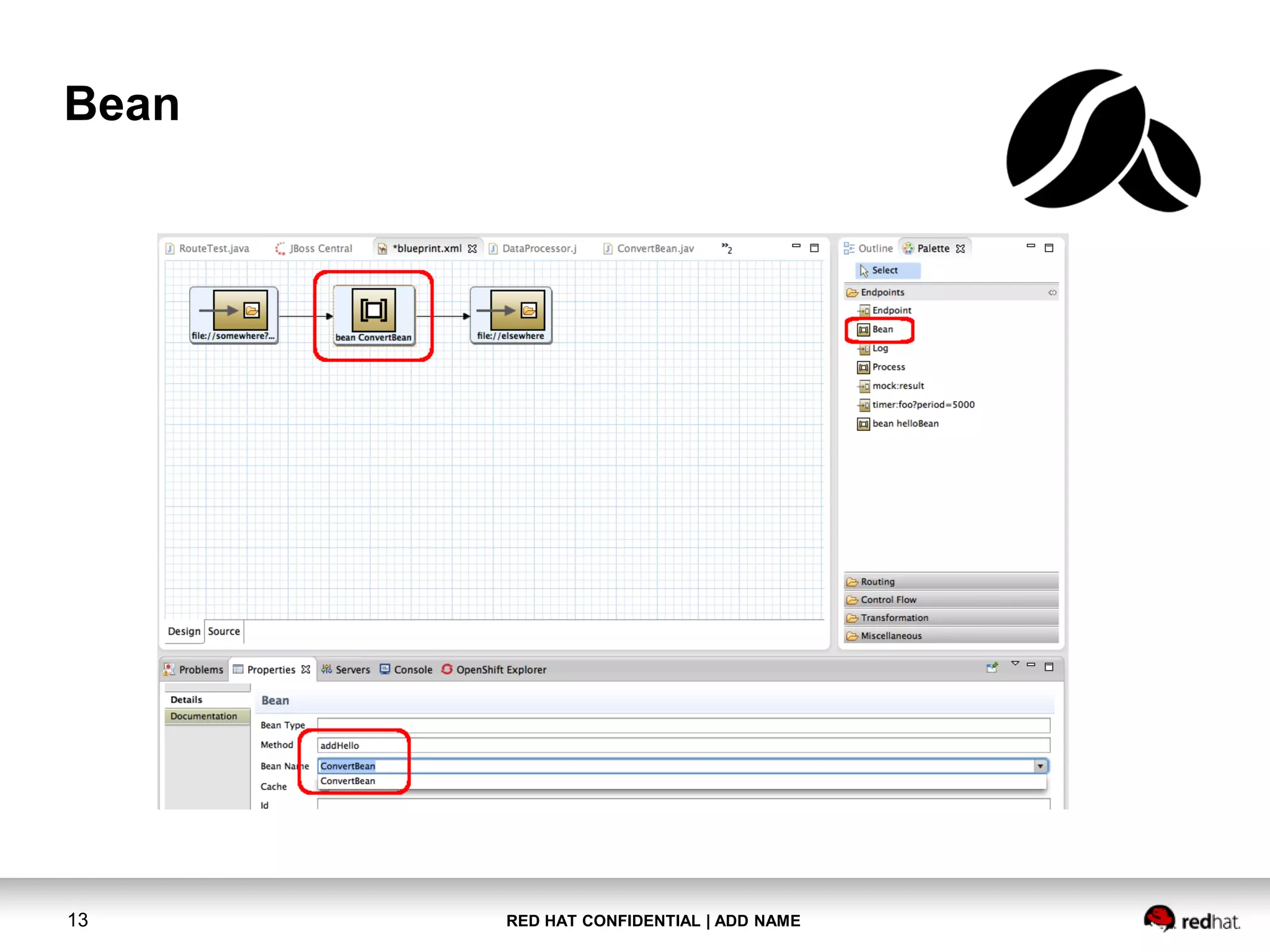Focus the Id input field
The image size is (1270, 952).
(683, 804)
